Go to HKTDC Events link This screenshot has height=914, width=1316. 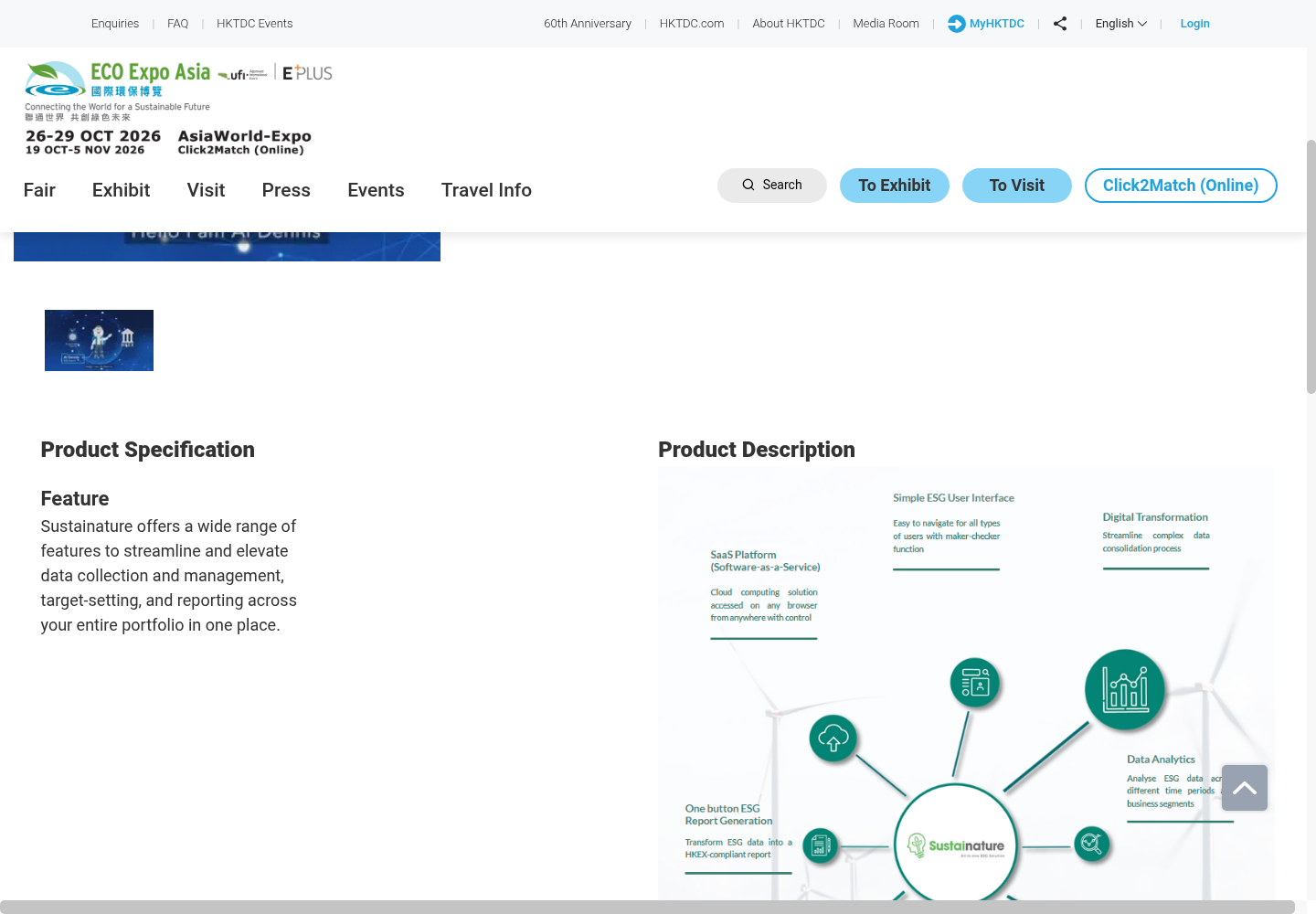click(x=255, y=24)
